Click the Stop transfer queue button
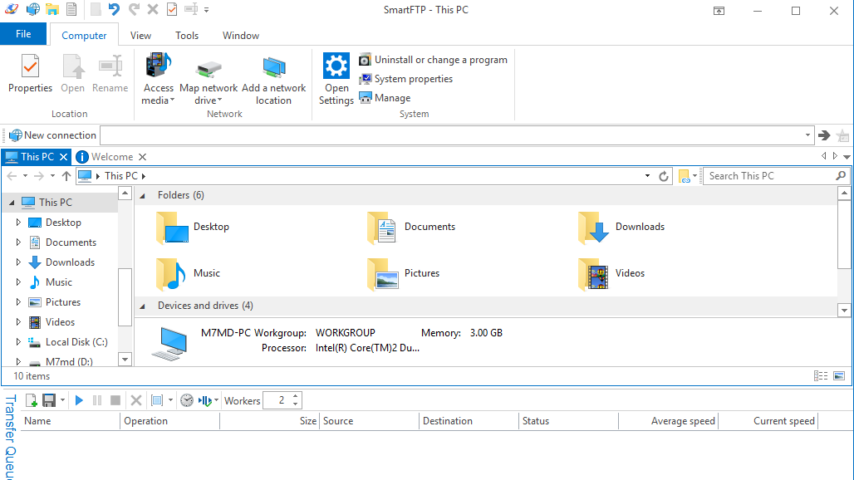 (x=115, y=400)
